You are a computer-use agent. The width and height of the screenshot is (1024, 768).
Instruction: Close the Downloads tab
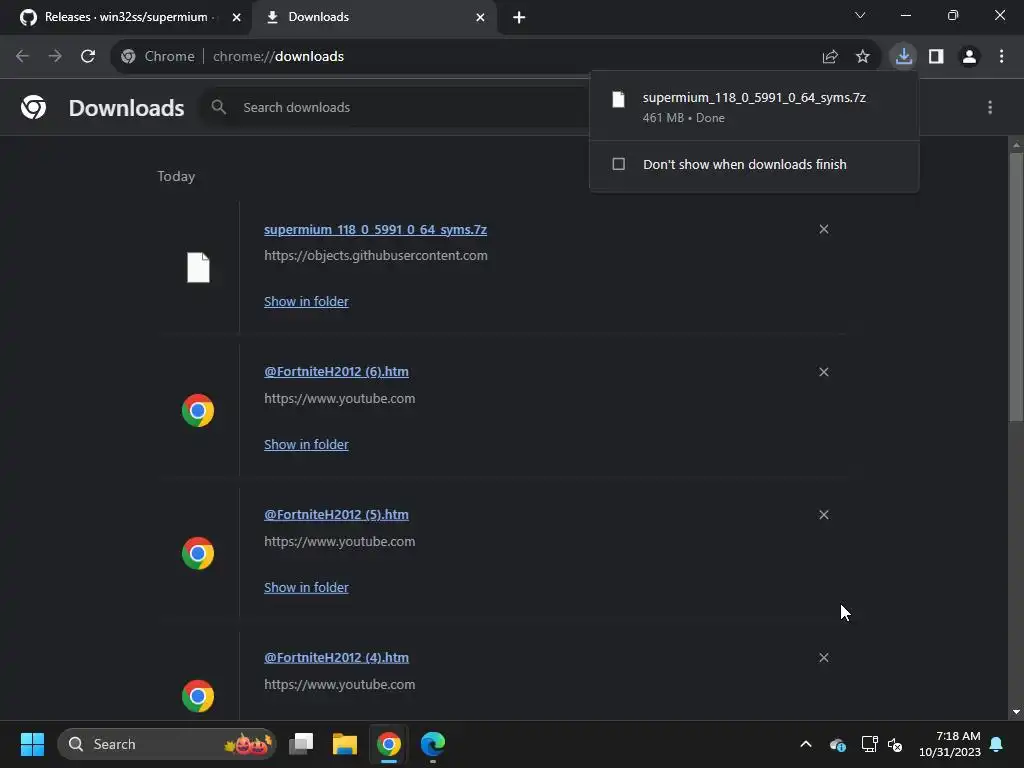[x=480, y=18]
